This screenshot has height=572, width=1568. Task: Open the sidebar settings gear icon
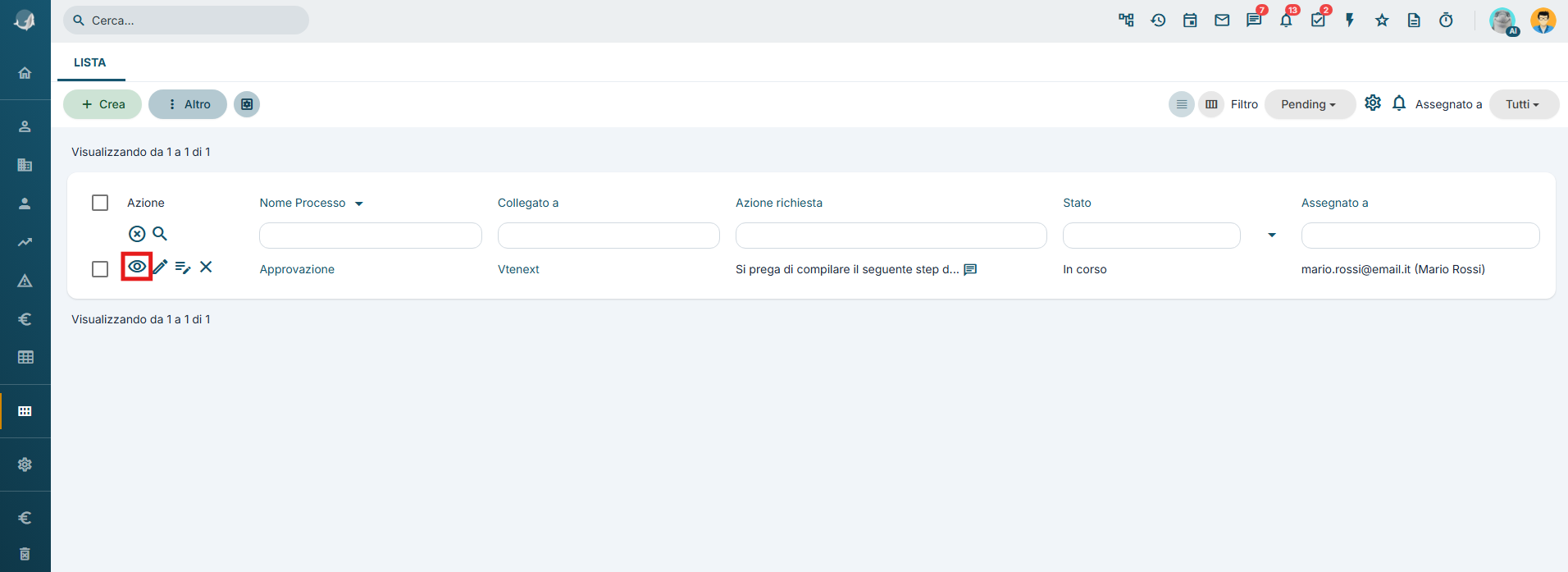click(x=25, y=464)
